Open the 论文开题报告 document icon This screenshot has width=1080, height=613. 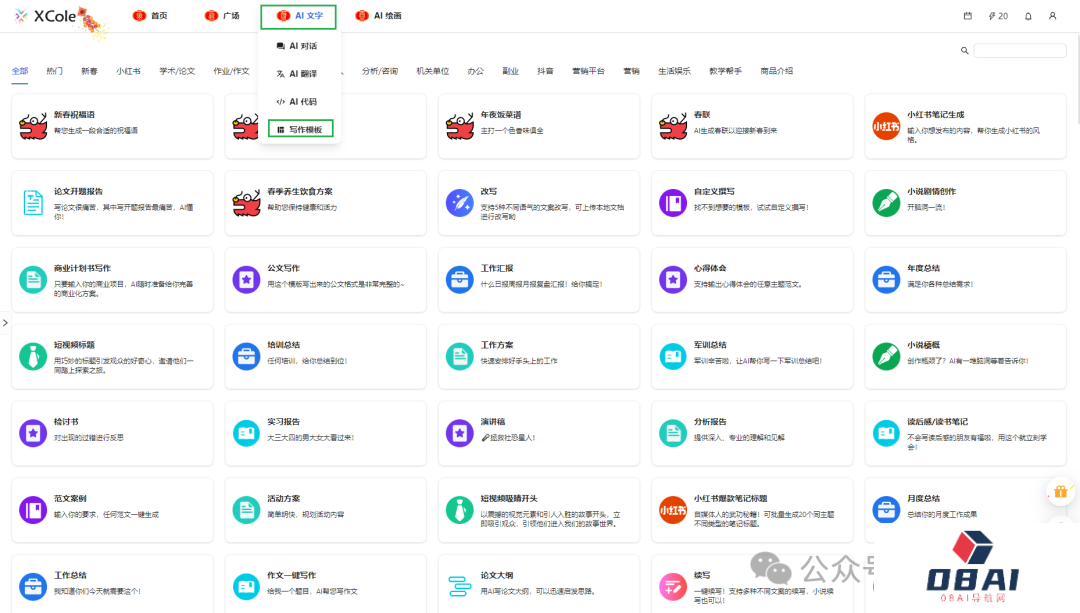(33, 202)
